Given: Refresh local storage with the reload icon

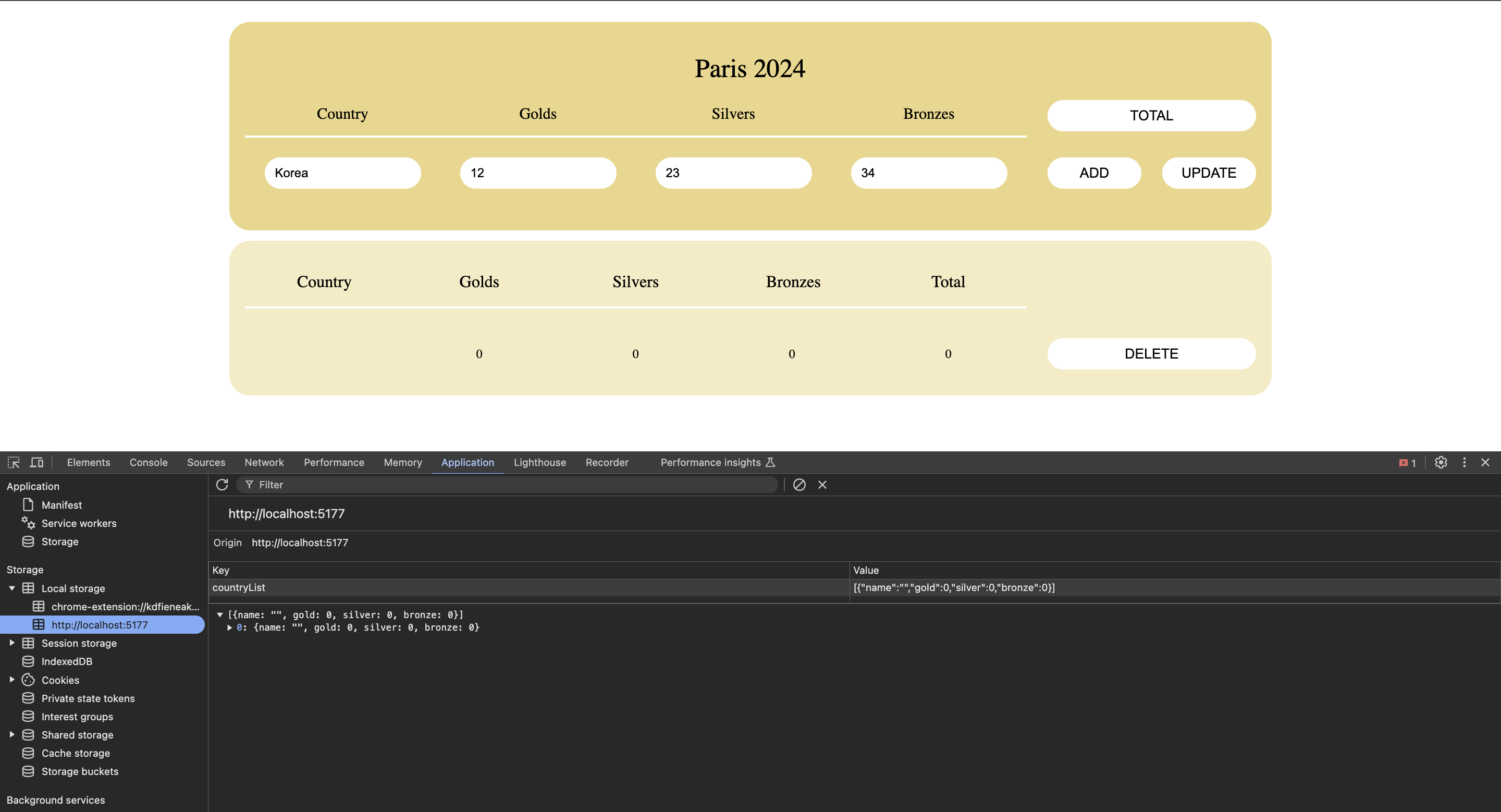Looking at the screenshot, I should (x=222, y=485).
